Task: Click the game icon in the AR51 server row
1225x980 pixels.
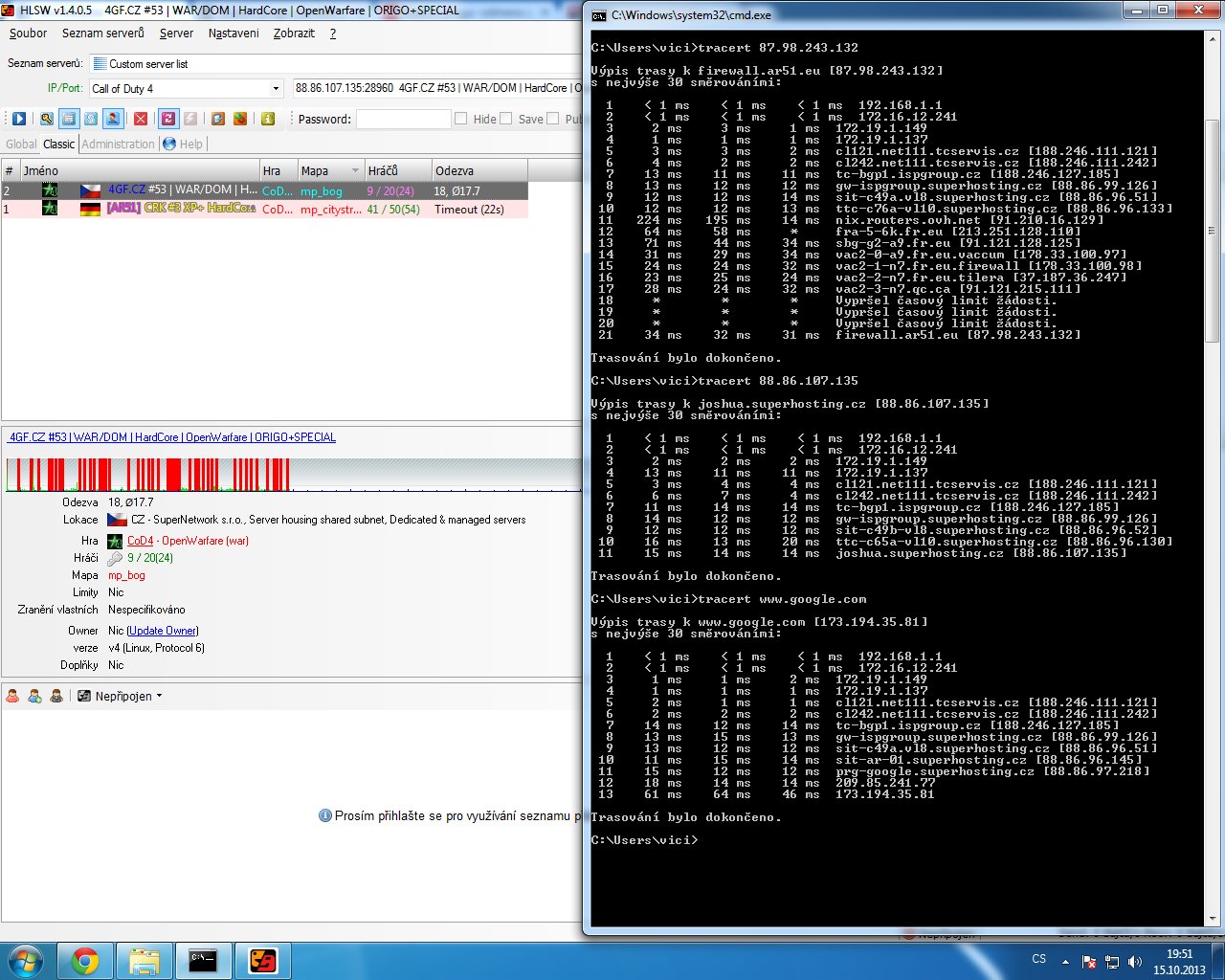Action: point(50,209)
